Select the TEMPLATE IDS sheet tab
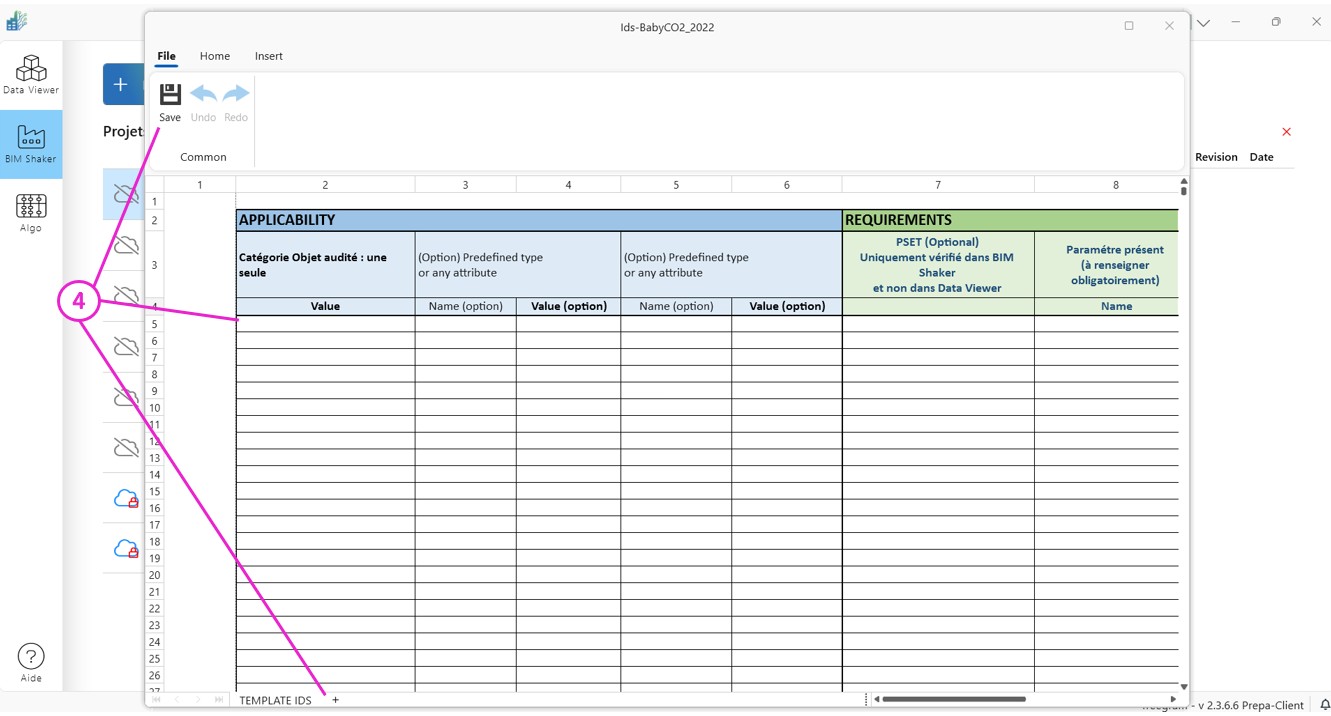1331x716 pixels. click(x=275, y=700)
